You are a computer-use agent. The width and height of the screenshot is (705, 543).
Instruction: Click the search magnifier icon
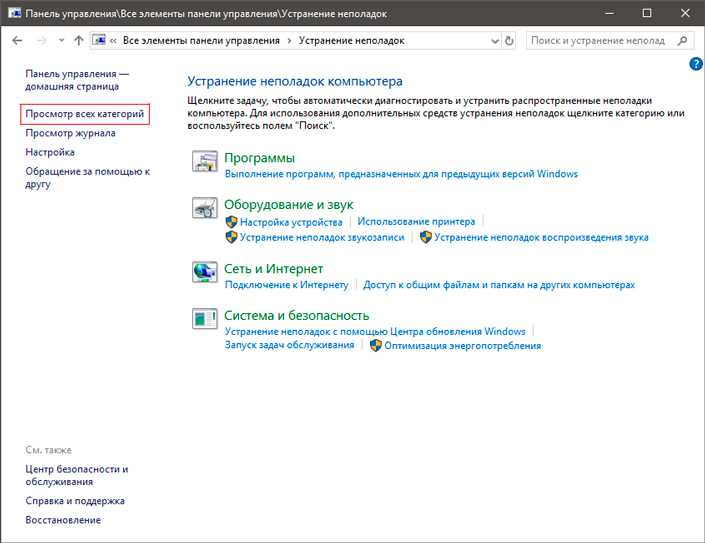(682, 40)
